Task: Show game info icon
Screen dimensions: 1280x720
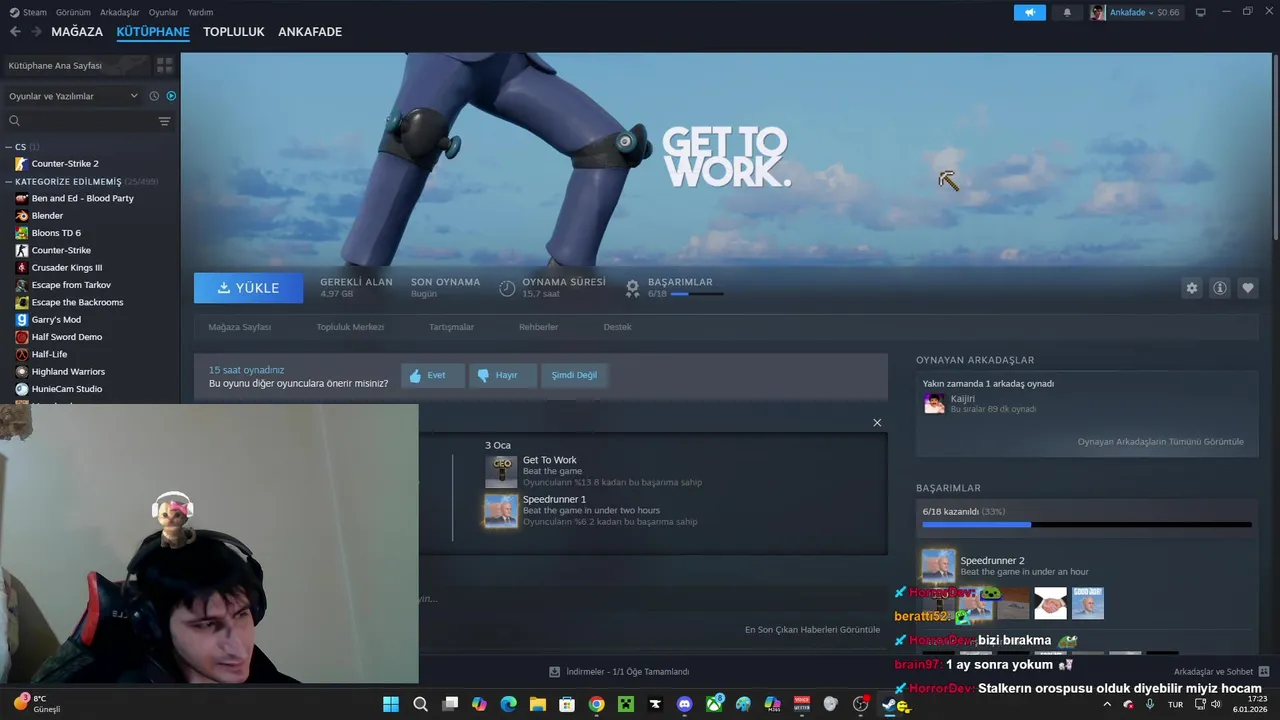Action: click(1220, 288)
